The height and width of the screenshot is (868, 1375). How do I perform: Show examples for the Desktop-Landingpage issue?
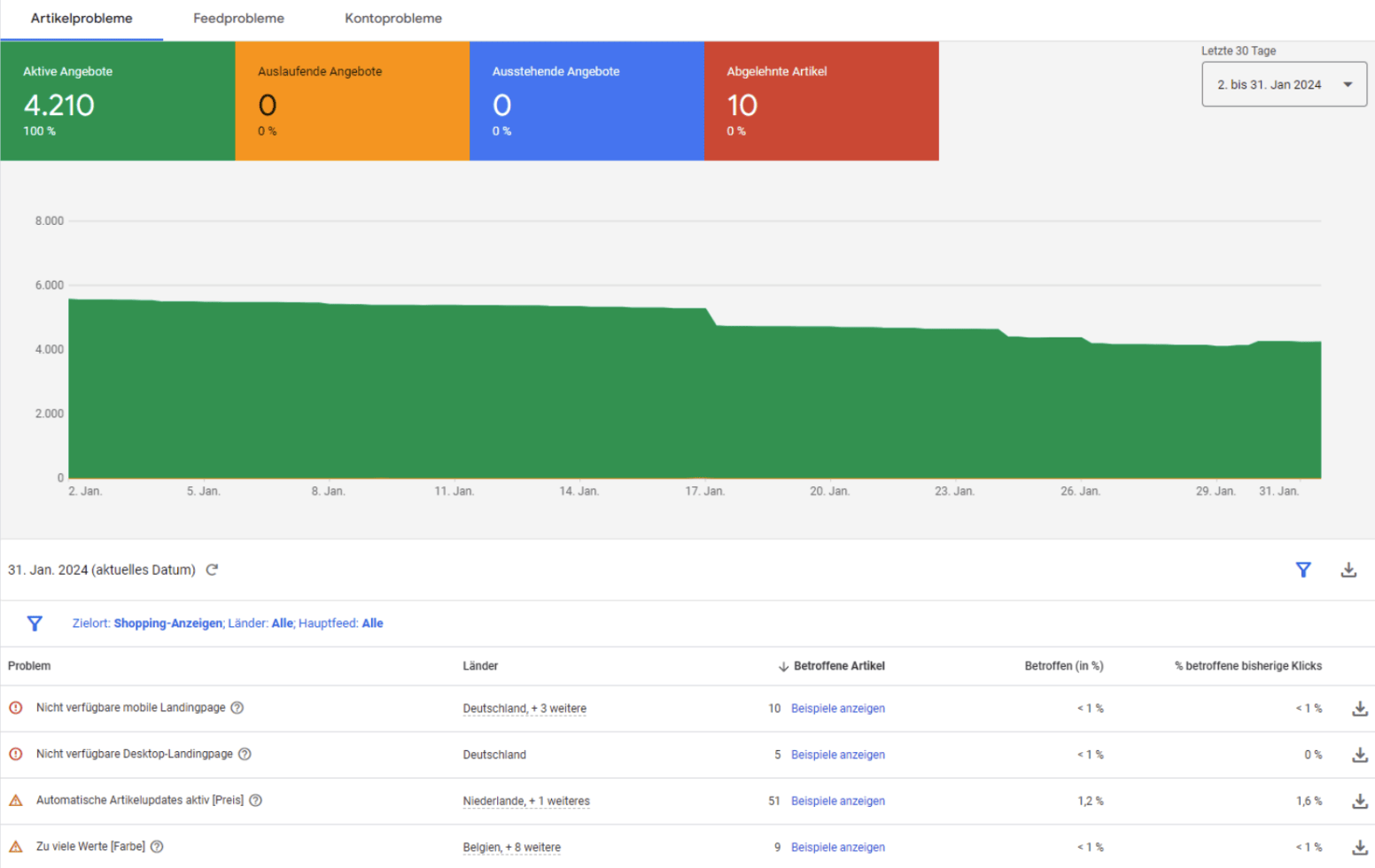(837, 754)
